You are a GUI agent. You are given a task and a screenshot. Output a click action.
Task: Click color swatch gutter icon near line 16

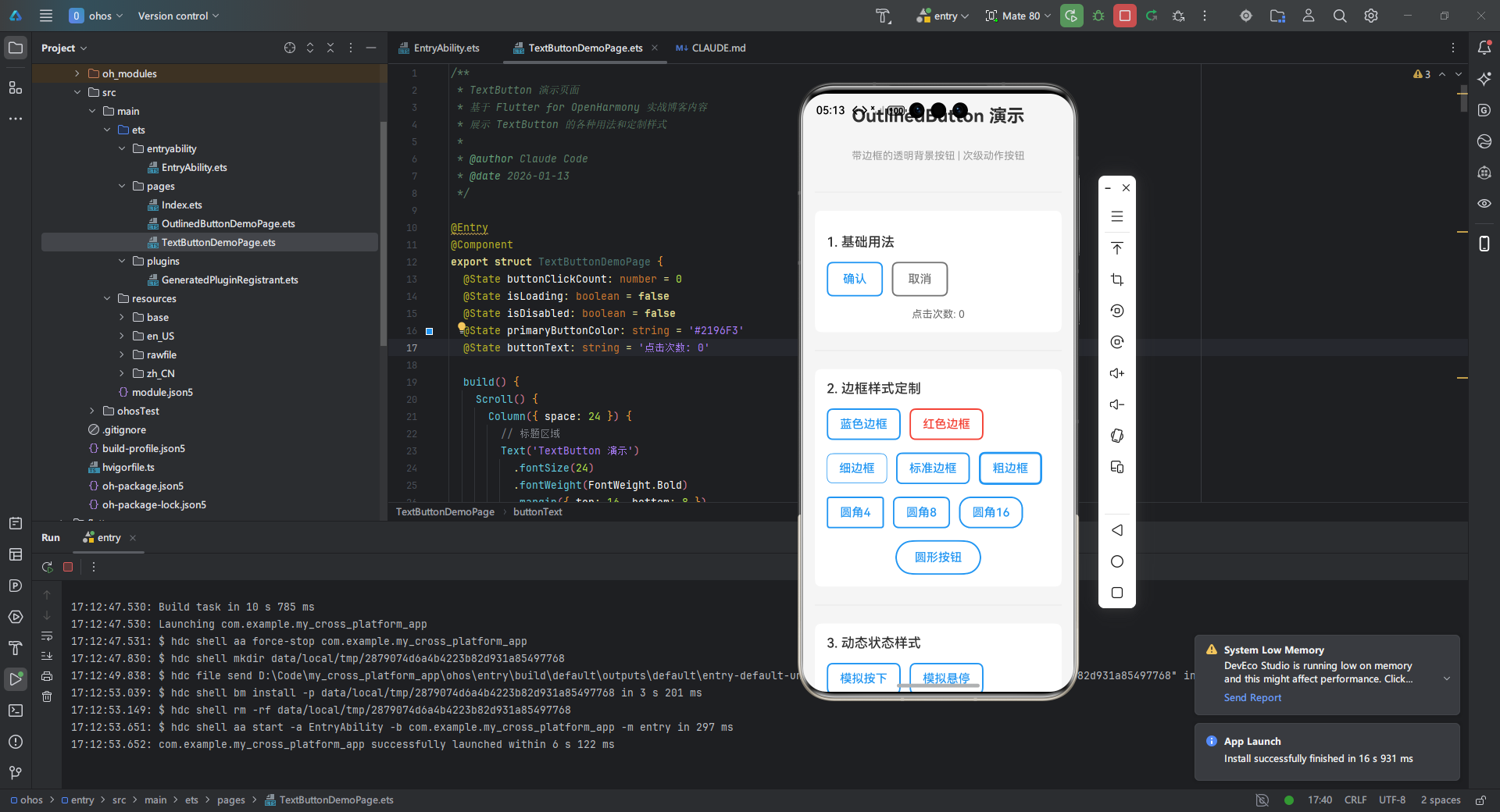point(429,331)
